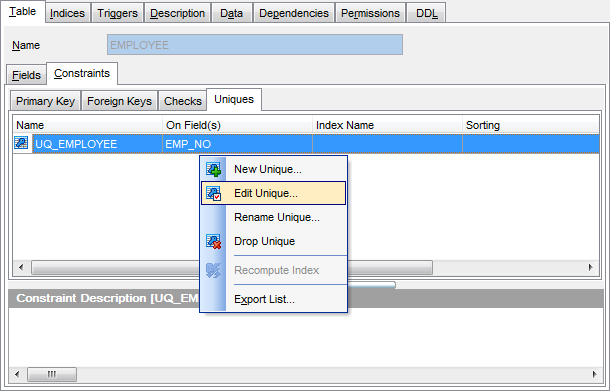
Task: Click the grayed Recompute Index icon
Action: pos(213,270)
